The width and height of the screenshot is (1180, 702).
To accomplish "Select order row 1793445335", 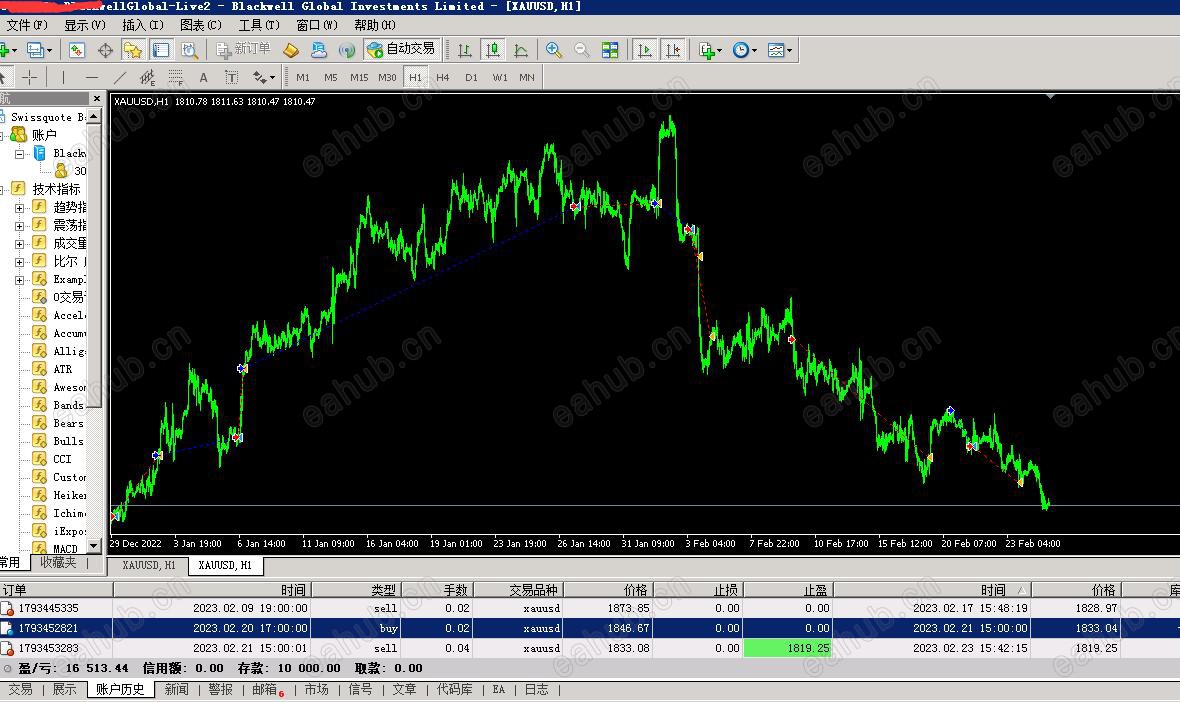I will (x=590, y=608).
